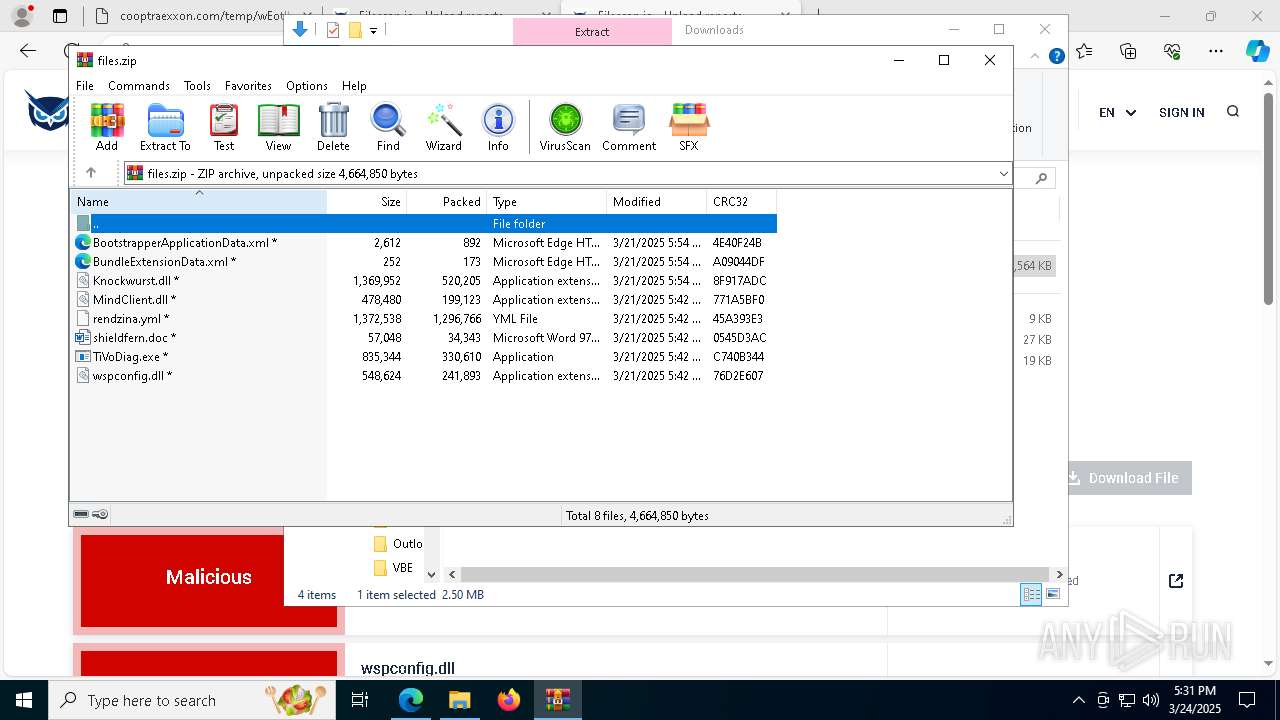1280x720 pixels.
Task: Open the Extract To tool
Action: point(165,127)
